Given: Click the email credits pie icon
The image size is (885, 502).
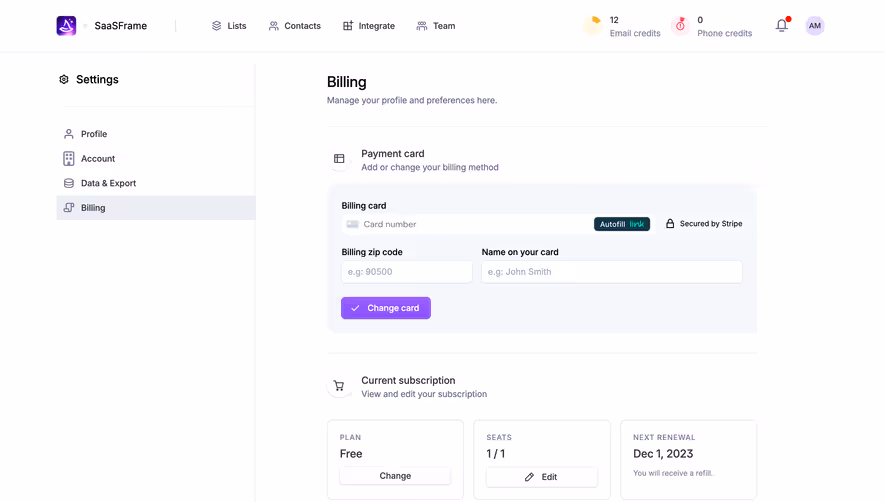Looking at the screenshot, I should click(x=593, y=25).
